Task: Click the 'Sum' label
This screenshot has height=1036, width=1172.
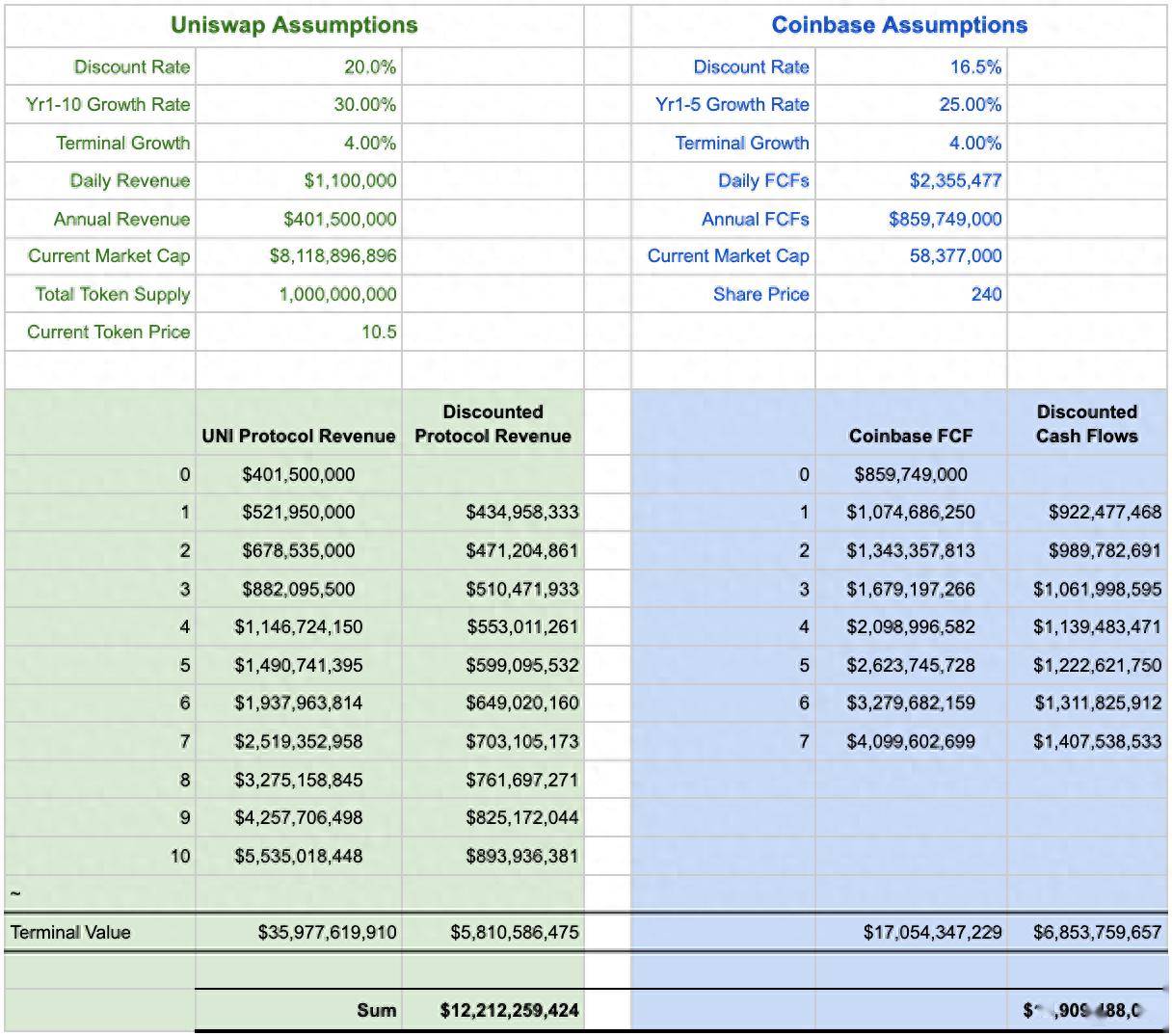Action: tap(377, 1010)
